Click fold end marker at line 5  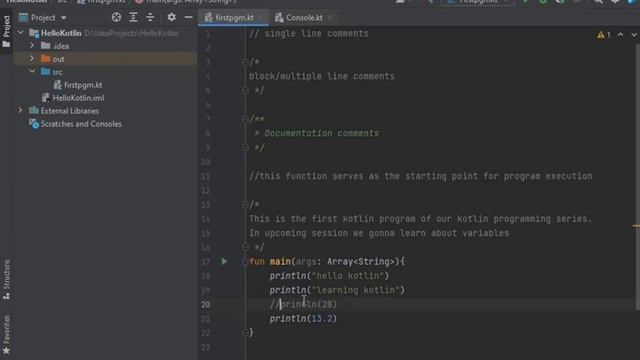pos(245,91)
